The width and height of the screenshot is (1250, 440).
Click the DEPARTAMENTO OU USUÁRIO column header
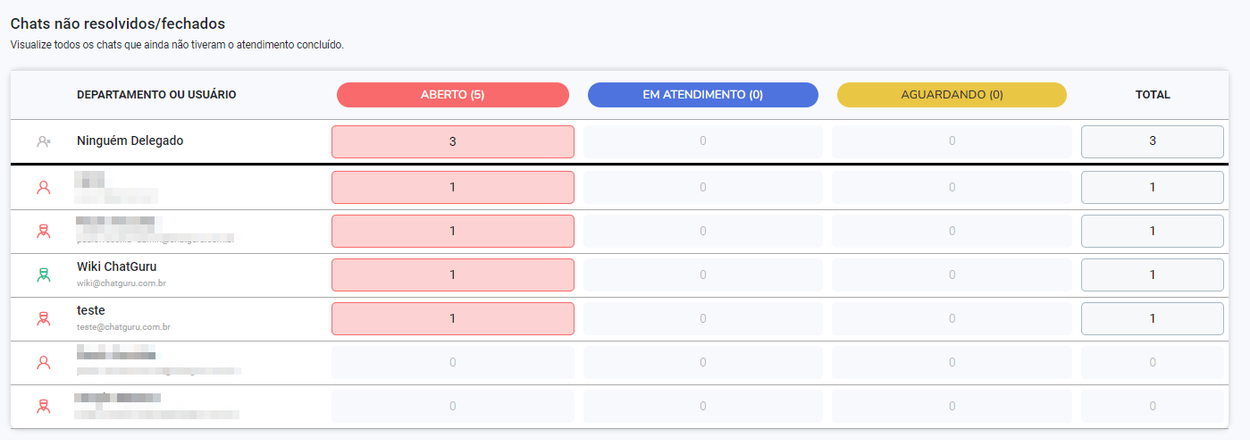pyautogui.click(x=157, y=95)
